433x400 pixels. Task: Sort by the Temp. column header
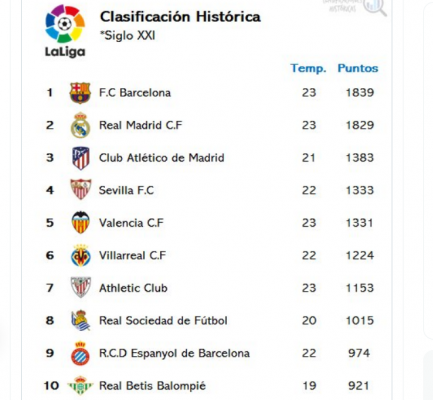(x=308, y=68)
